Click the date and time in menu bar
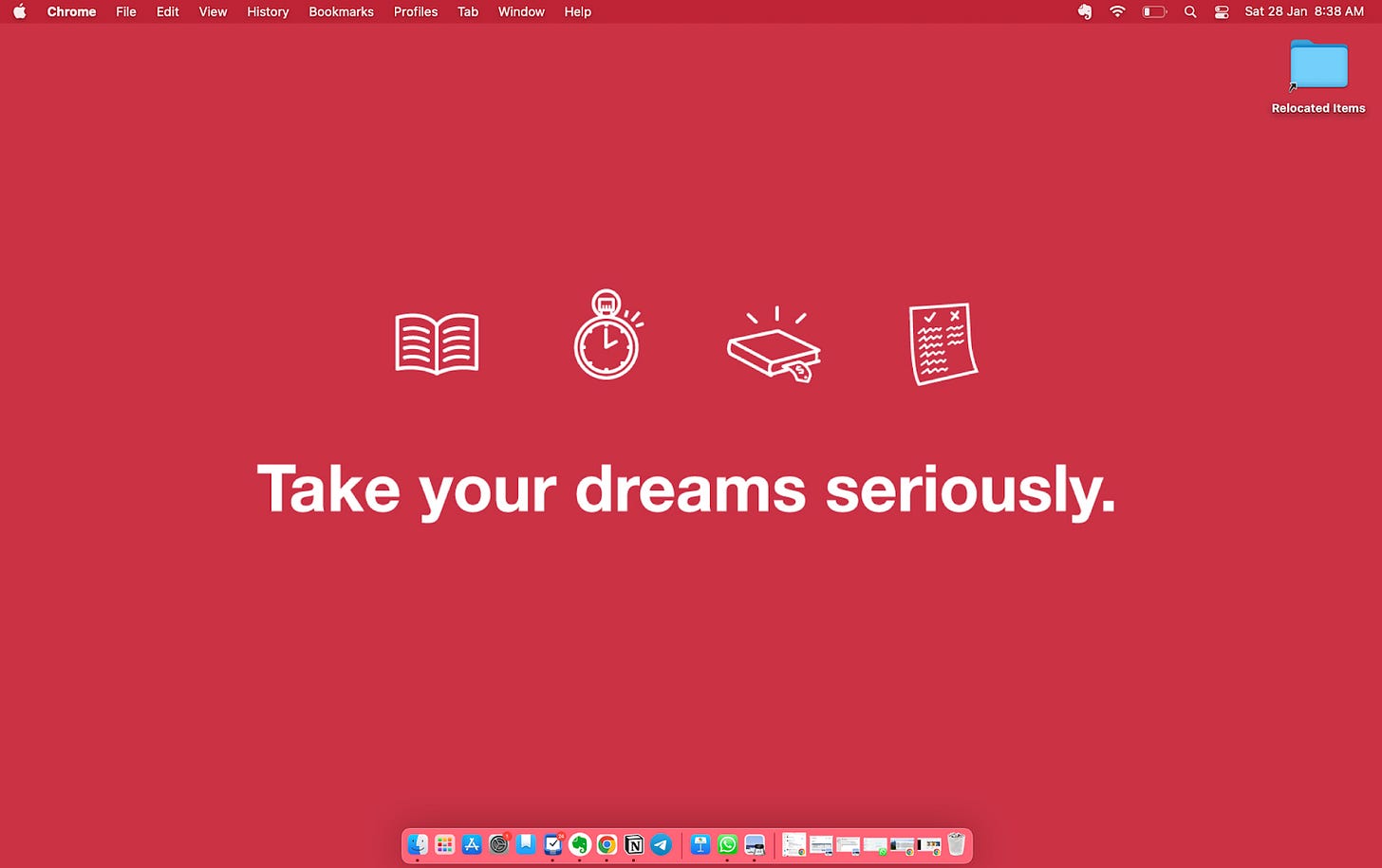Image resolution: width=1382 pixels, height=868 pixels. [1304, 11]
